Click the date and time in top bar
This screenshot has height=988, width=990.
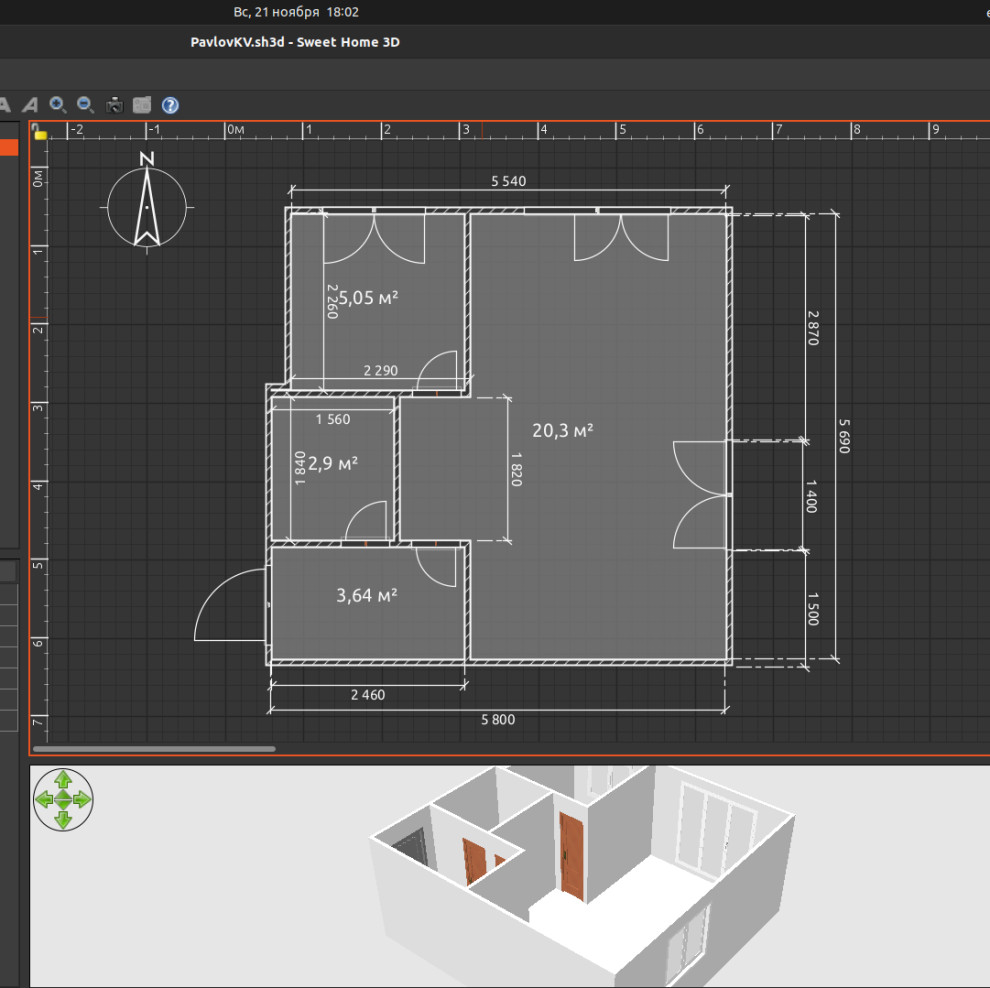point(296,12)
